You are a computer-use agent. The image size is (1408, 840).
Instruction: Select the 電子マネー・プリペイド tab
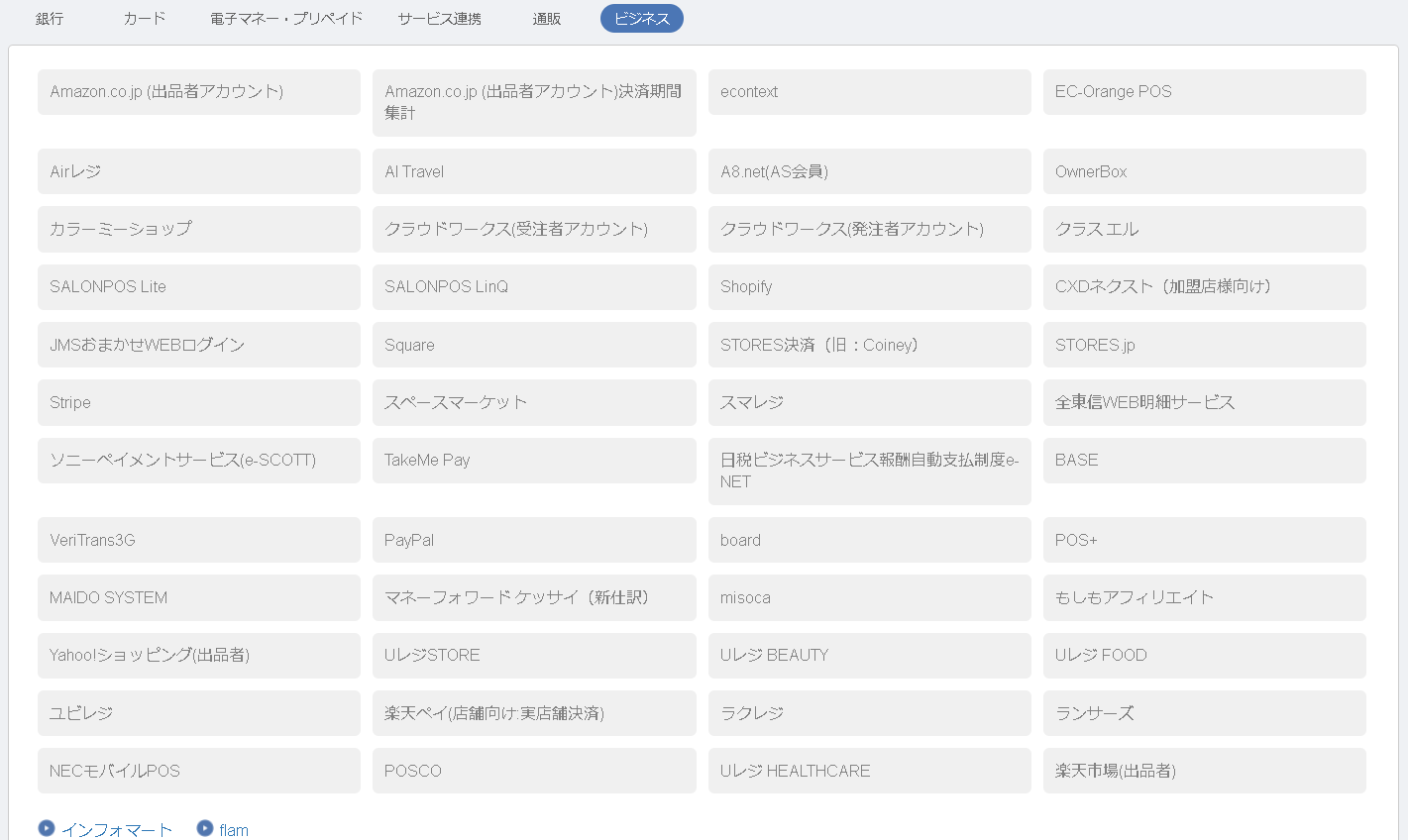pos(286,19)
